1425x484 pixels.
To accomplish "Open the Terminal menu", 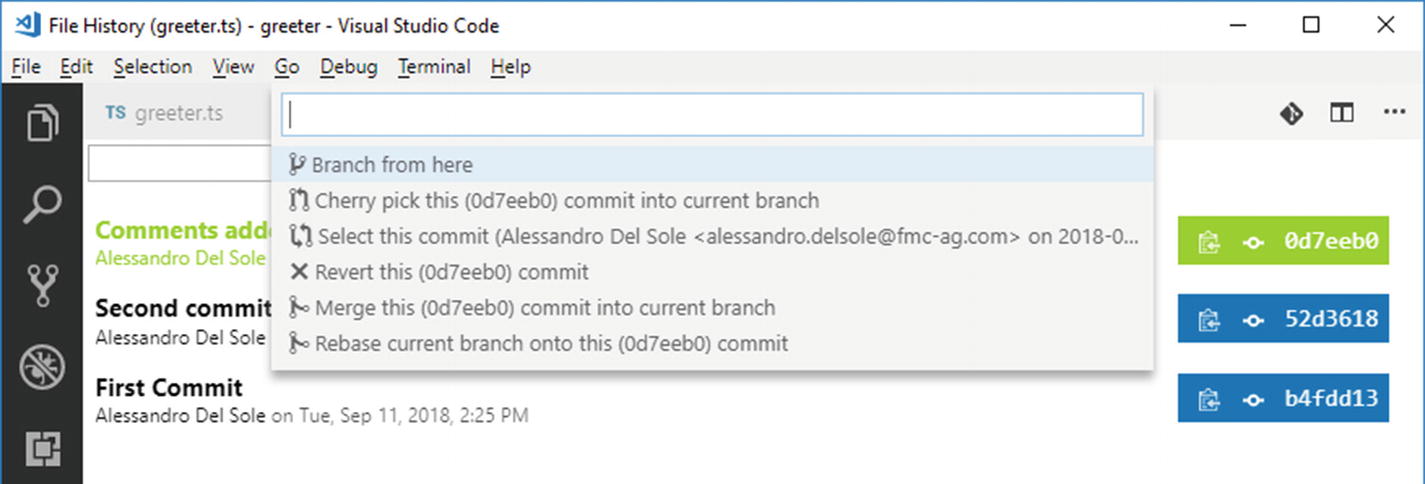I will coord(434,67).
